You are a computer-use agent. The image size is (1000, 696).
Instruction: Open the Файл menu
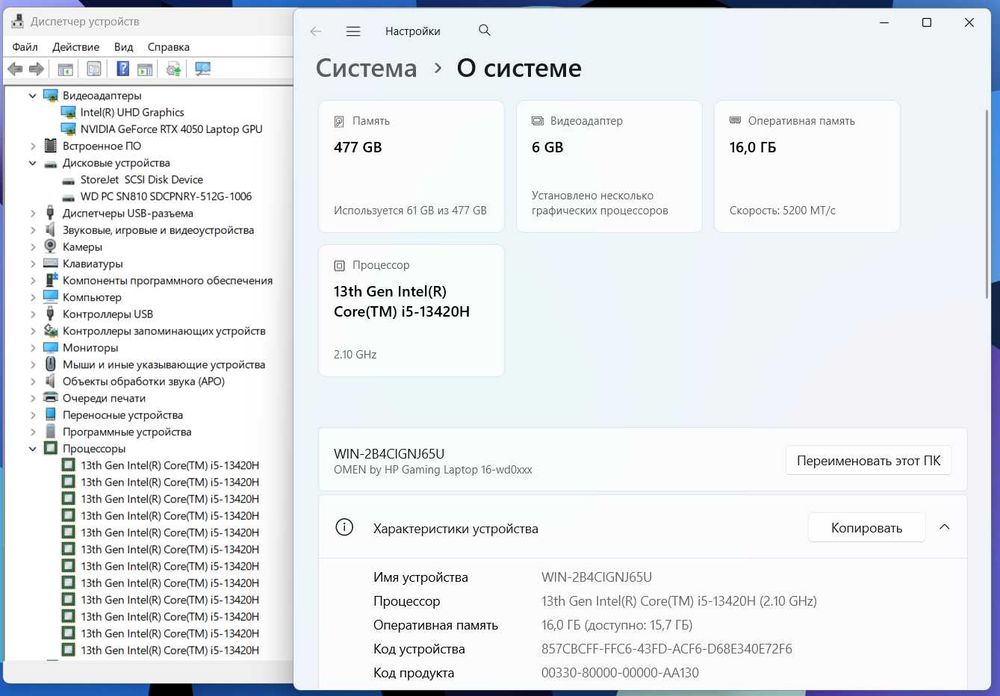25,47
